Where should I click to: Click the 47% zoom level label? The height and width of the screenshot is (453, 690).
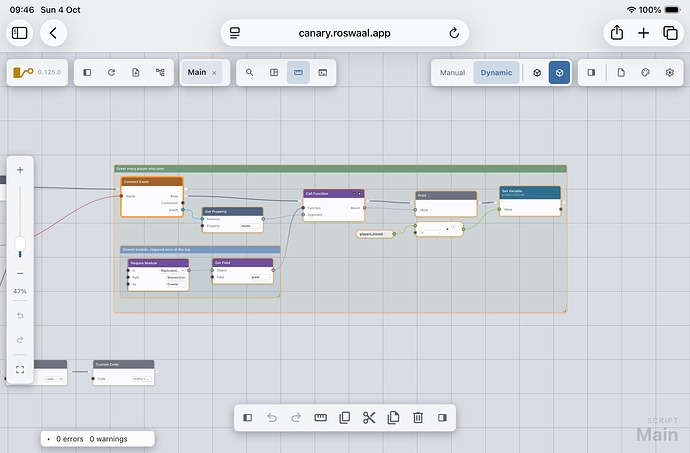tap(20, 291)
